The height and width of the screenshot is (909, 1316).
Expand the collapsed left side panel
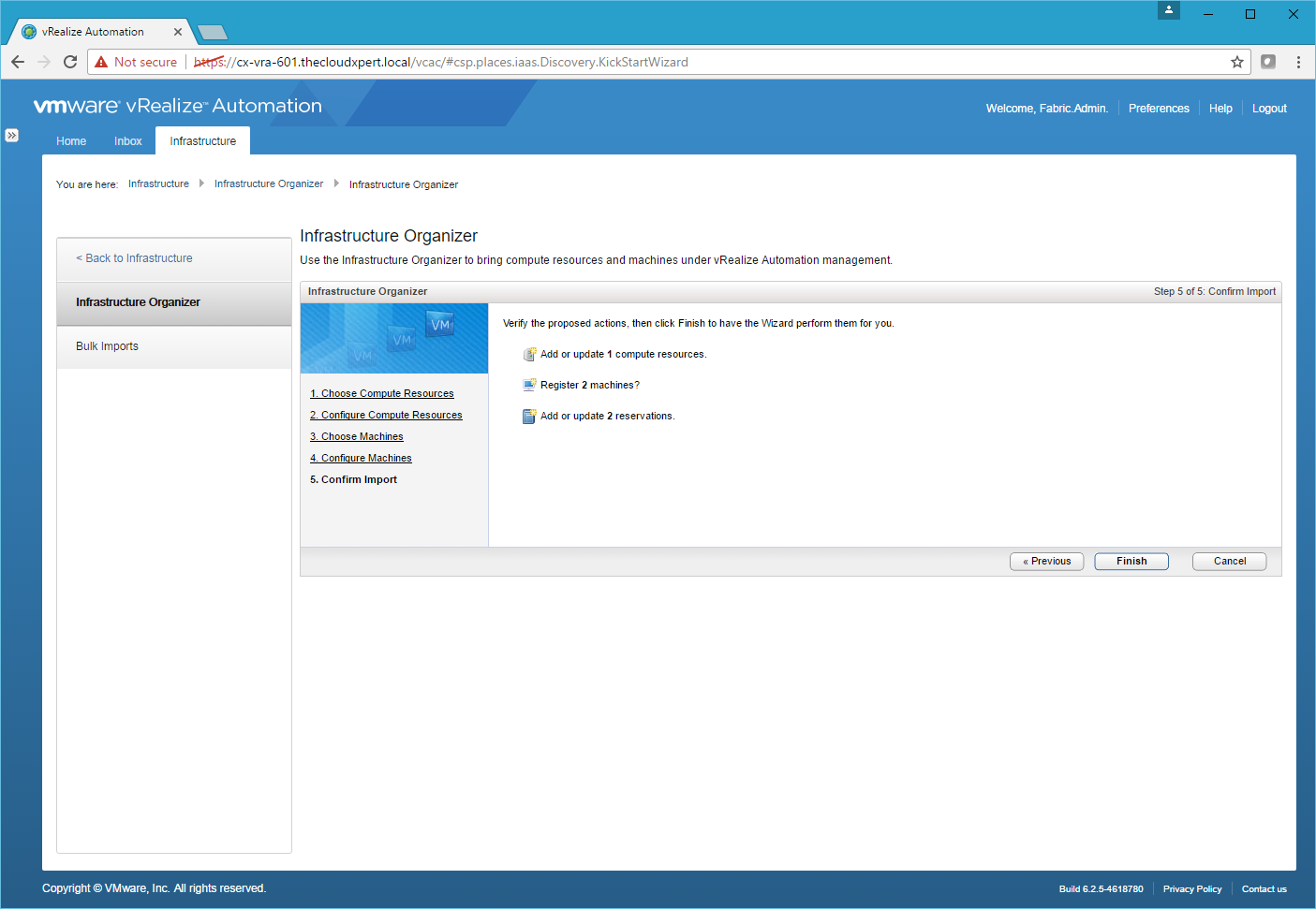pyautogui.click(x=11, y=136)
